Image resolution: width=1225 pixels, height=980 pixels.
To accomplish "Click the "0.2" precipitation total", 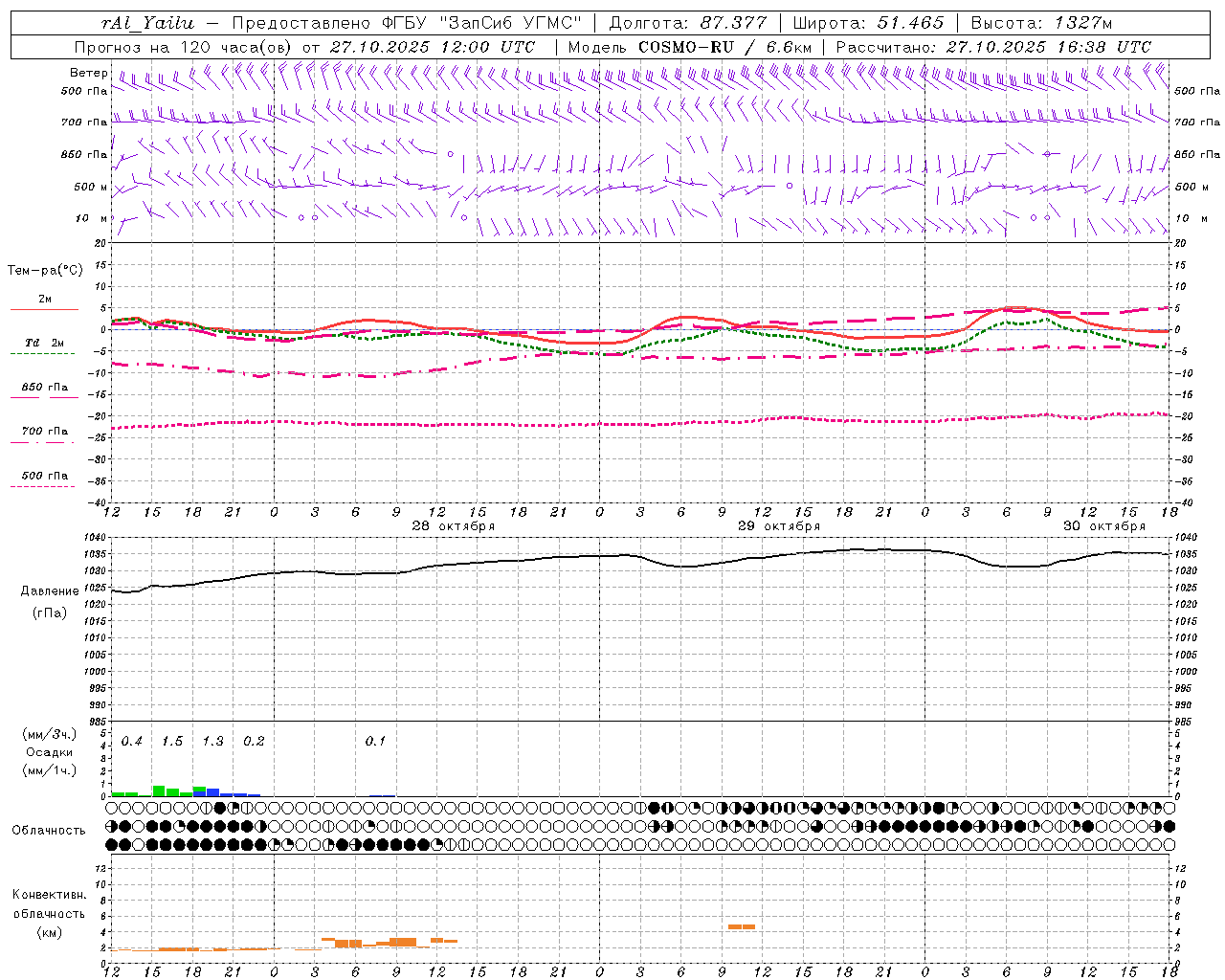I will (254, 742).
